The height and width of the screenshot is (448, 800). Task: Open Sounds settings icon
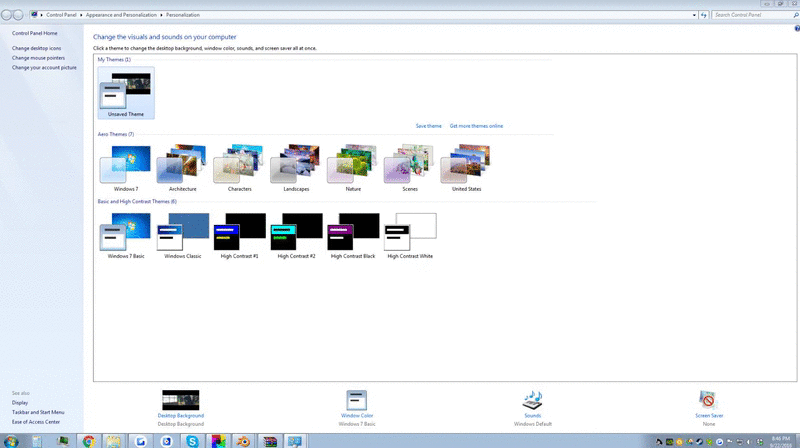pyautogui.click(x=532, y=400)
